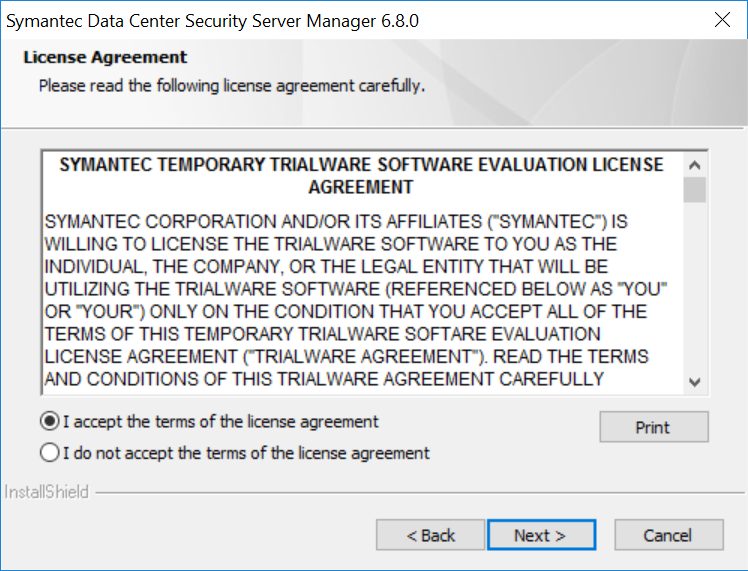Click the 'I do not accept' label text
Screen dimensions: 748x571
click(x=246, y=453)
